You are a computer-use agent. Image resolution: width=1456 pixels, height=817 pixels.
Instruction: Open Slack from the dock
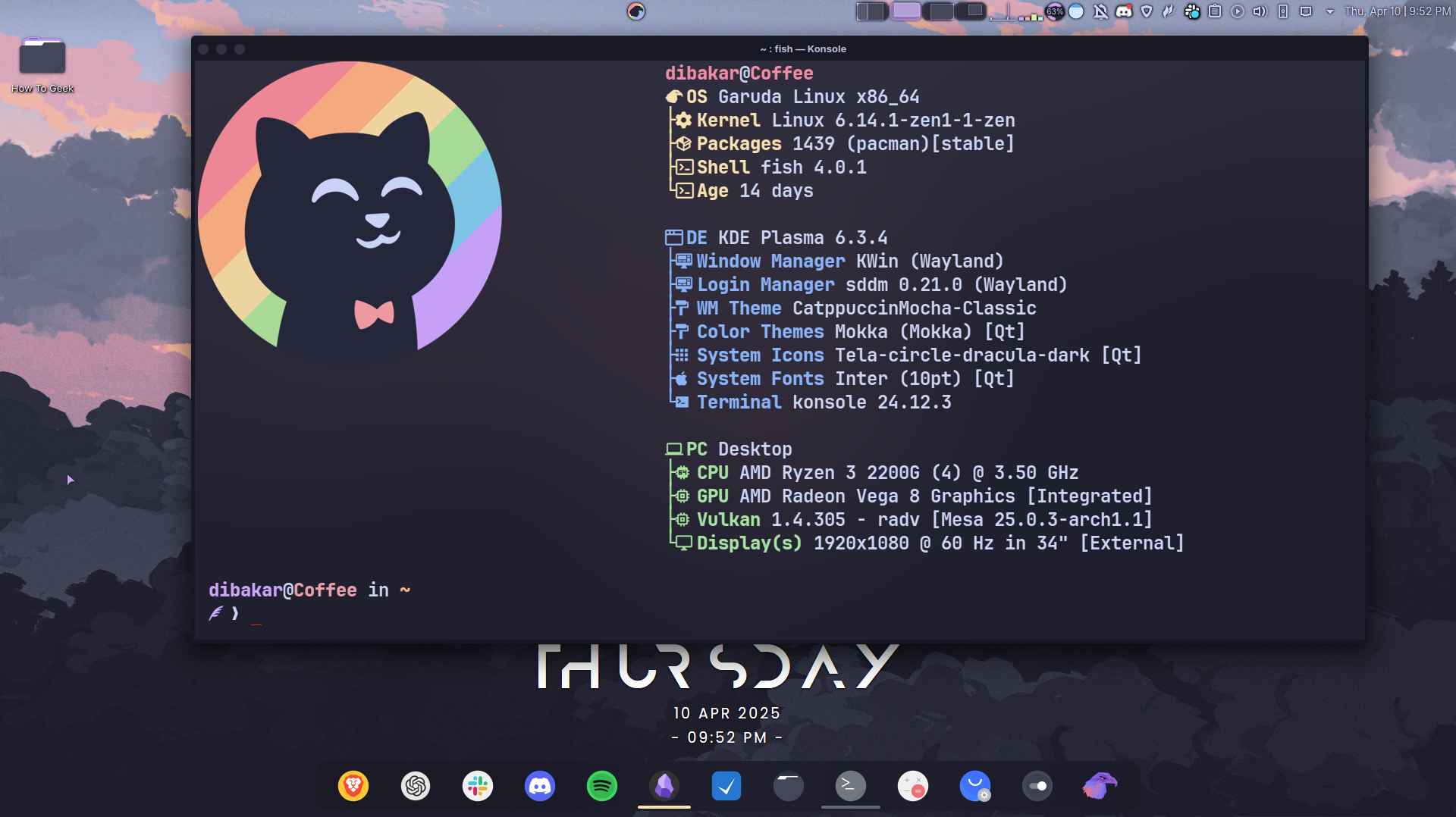(x=478, y=786)
